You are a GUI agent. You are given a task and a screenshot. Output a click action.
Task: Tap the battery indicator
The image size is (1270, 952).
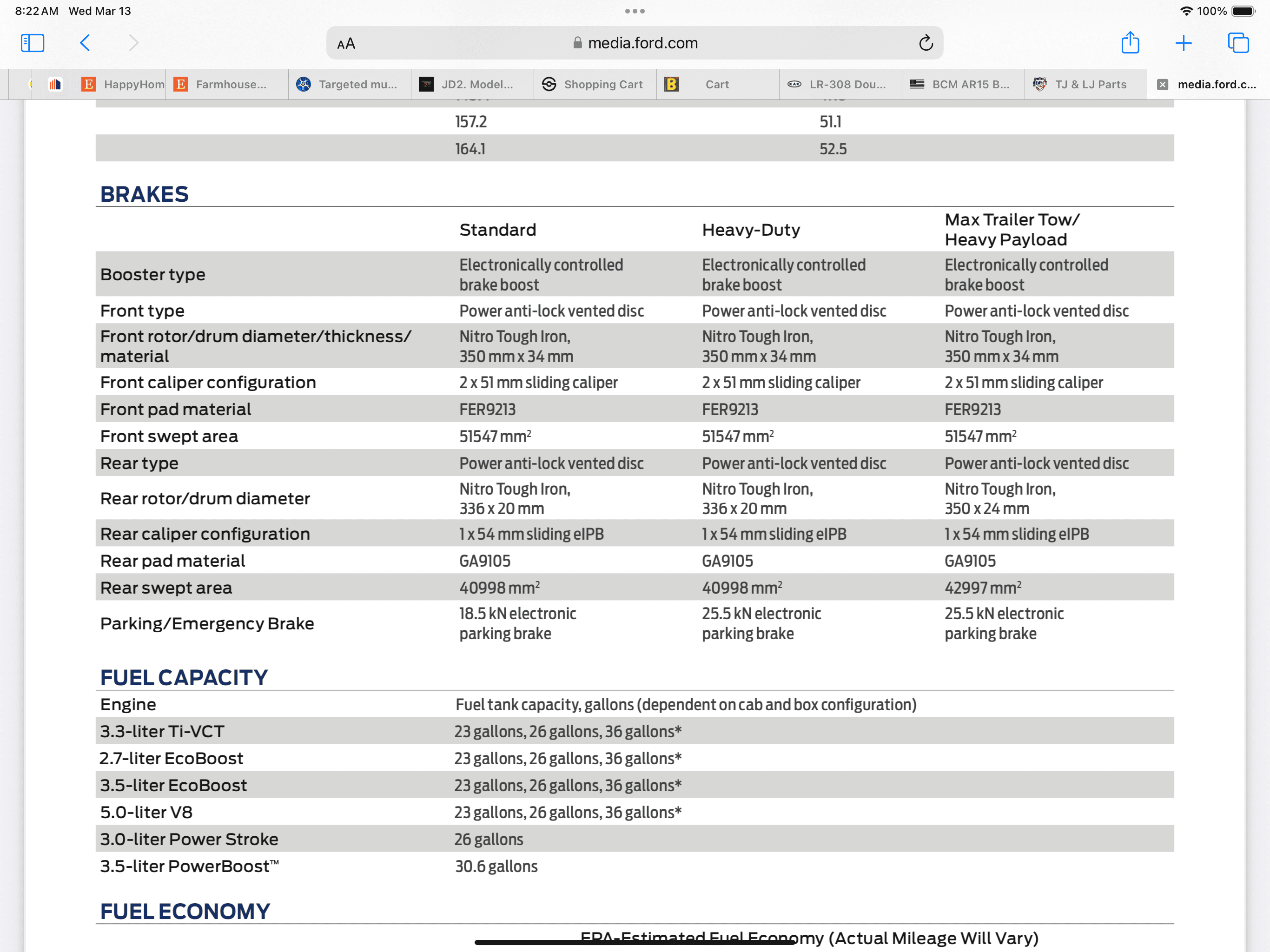click(x=1244, y=11)
